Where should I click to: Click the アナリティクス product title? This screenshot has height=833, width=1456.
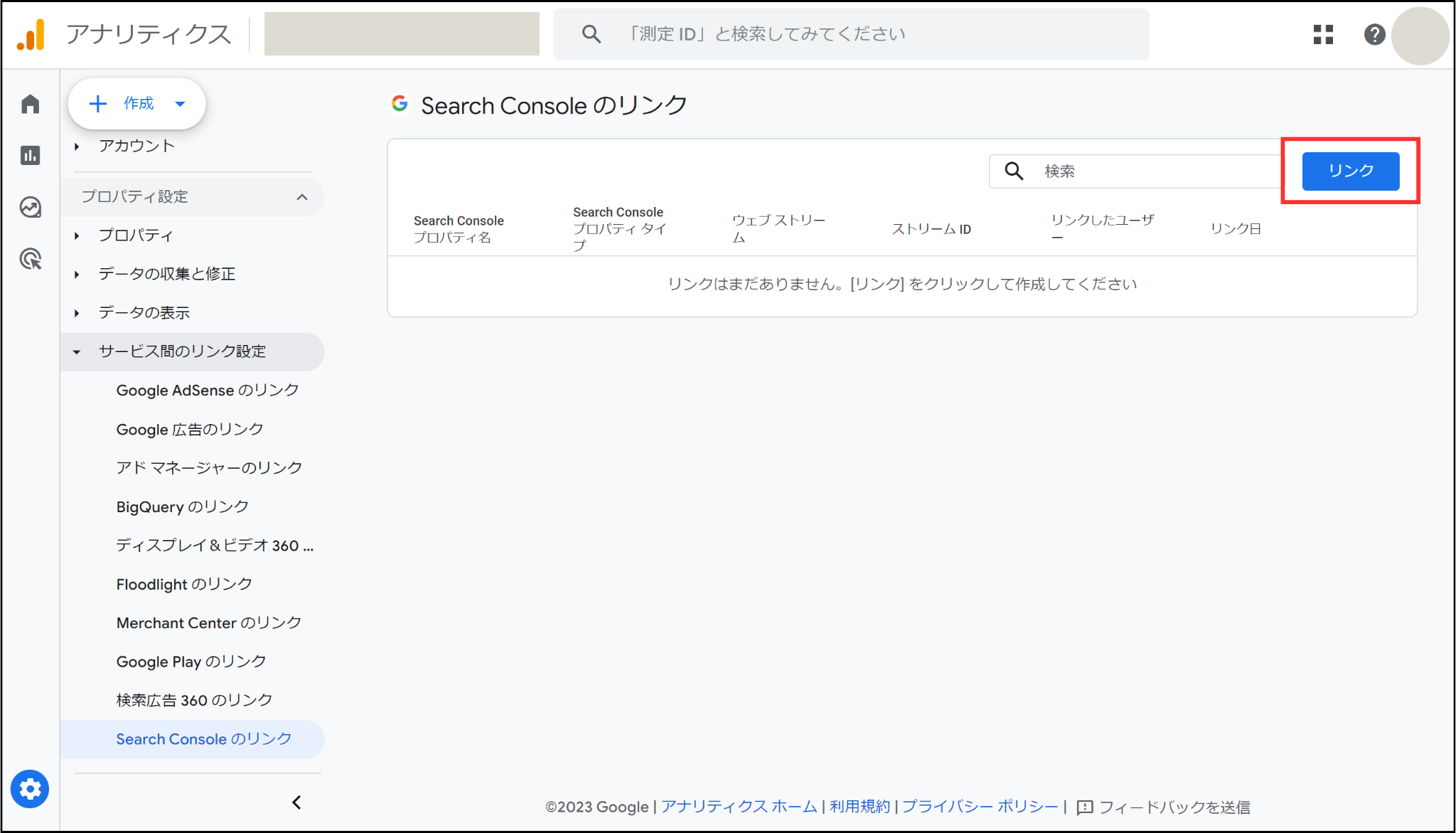tap(149, 34)
